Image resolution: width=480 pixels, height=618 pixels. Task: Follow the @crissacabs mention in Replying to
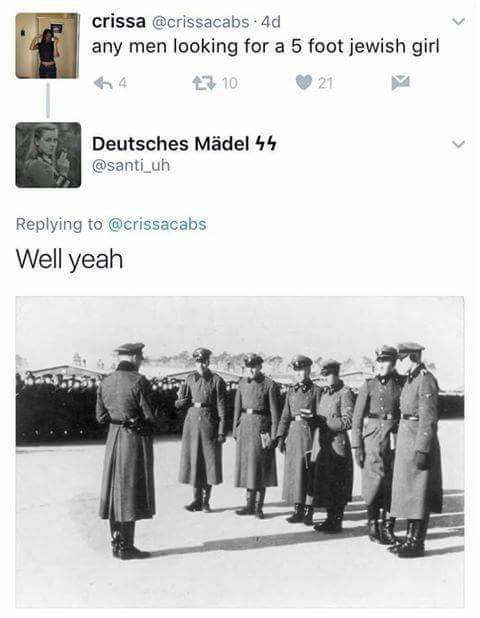click(157, 224)
